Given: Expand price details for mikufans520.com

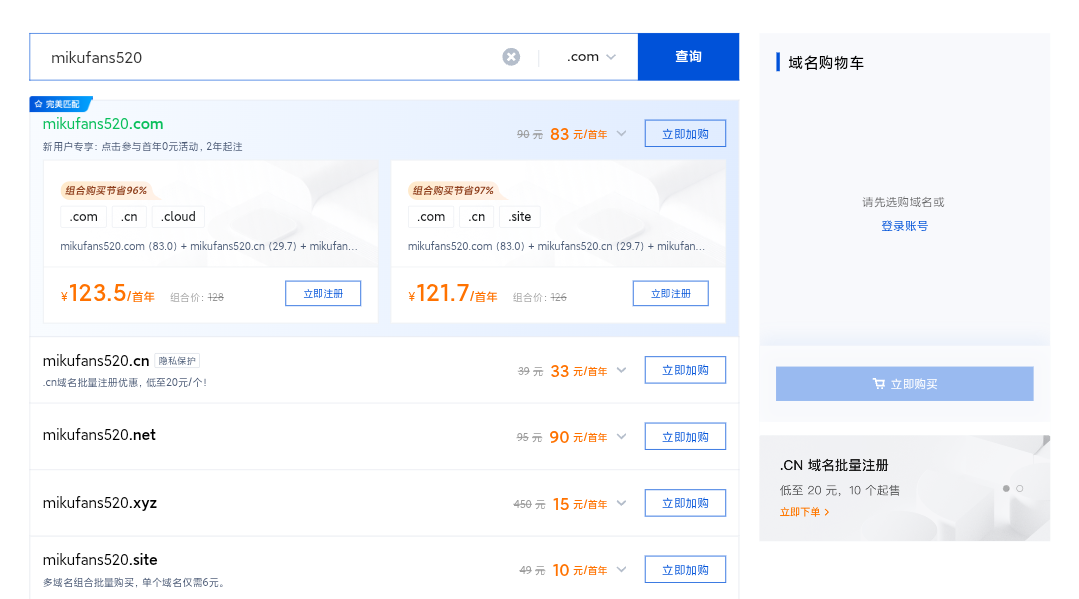Looking at the screenshot, I should point(621,134).
